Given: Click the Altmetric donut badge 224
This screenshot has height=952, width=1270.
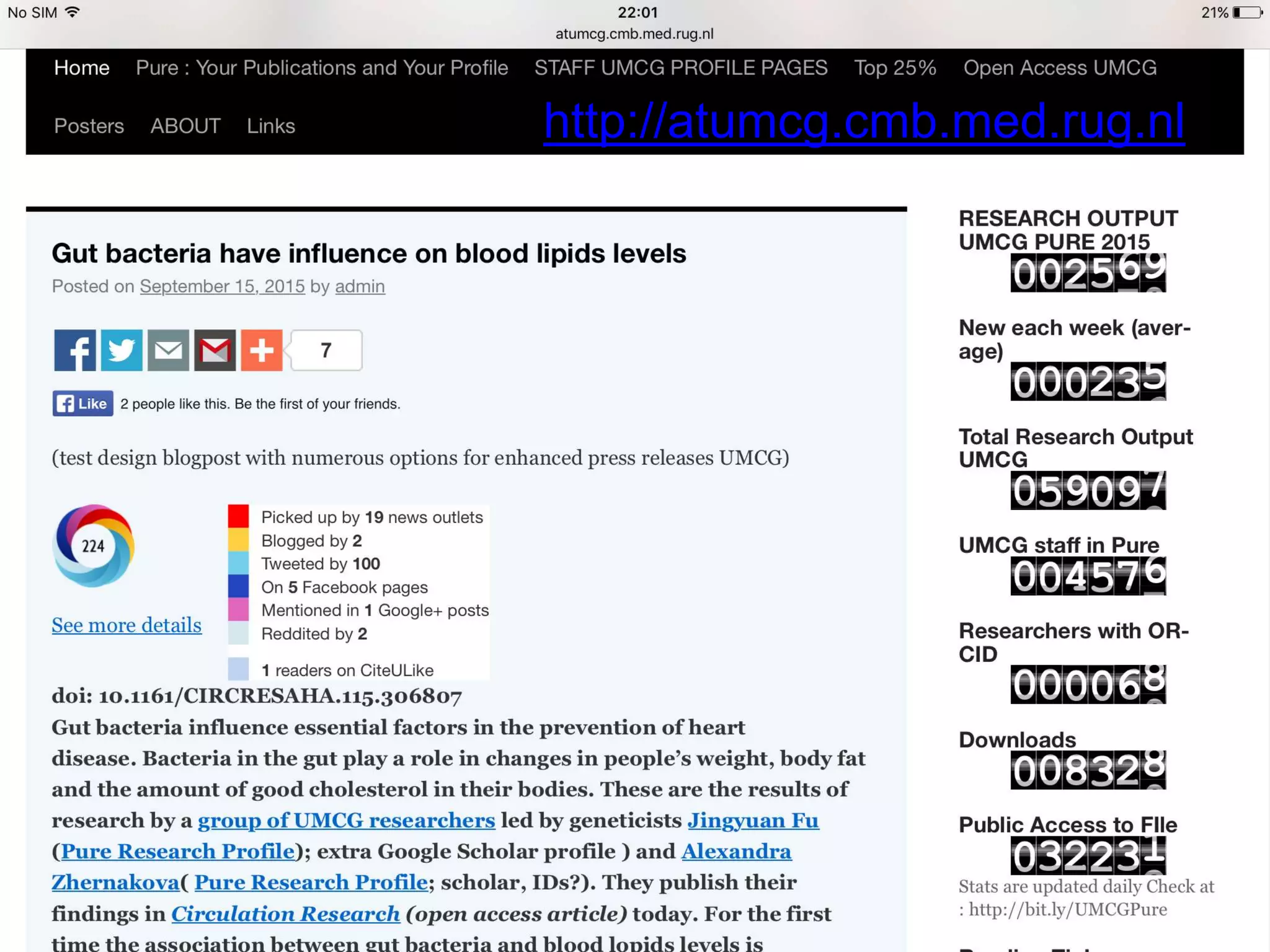Looking at the screenshot, I should [x=93, y=546].
